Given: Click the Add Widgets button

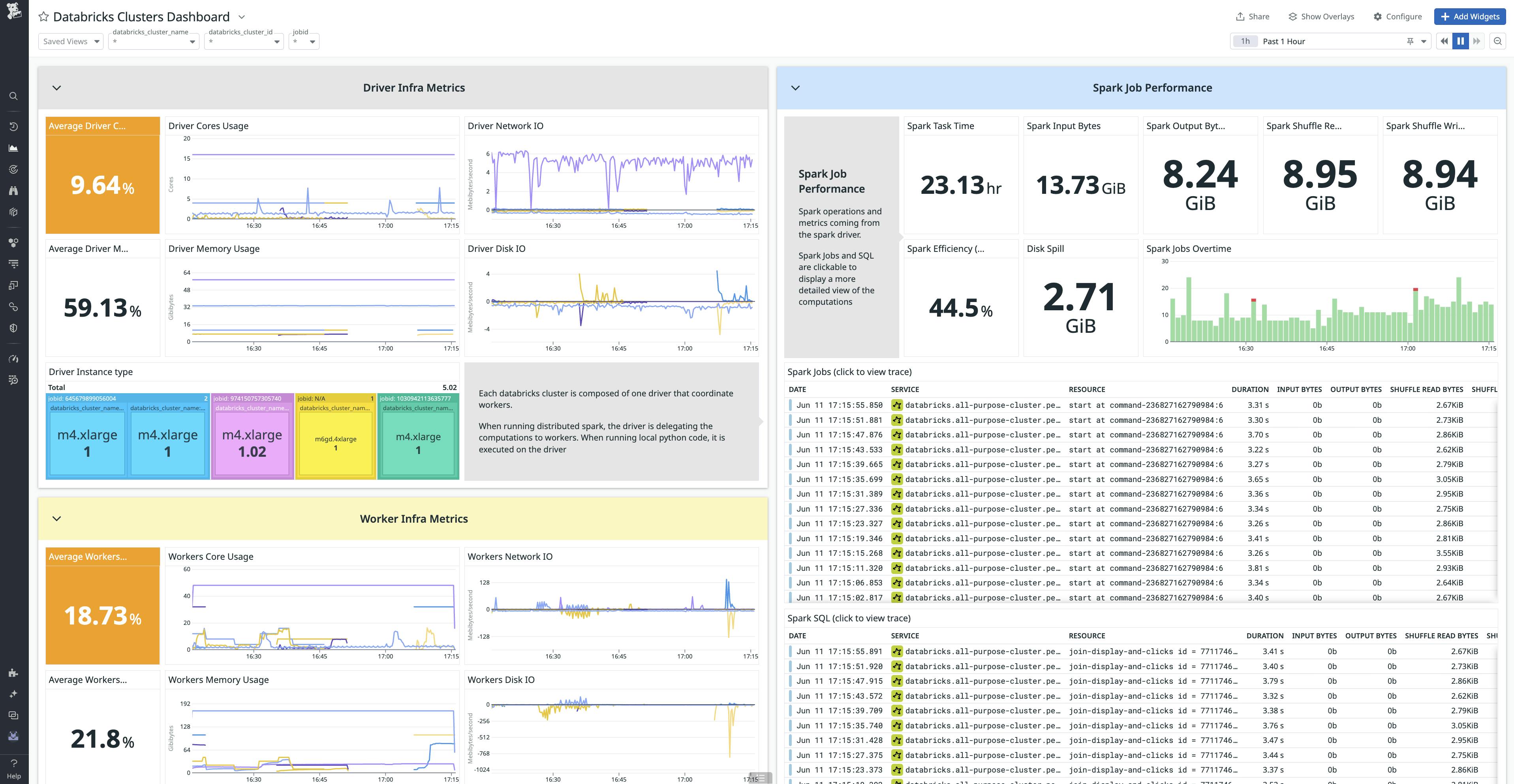Looking at the screenshot, I should tap(1469, 17).
